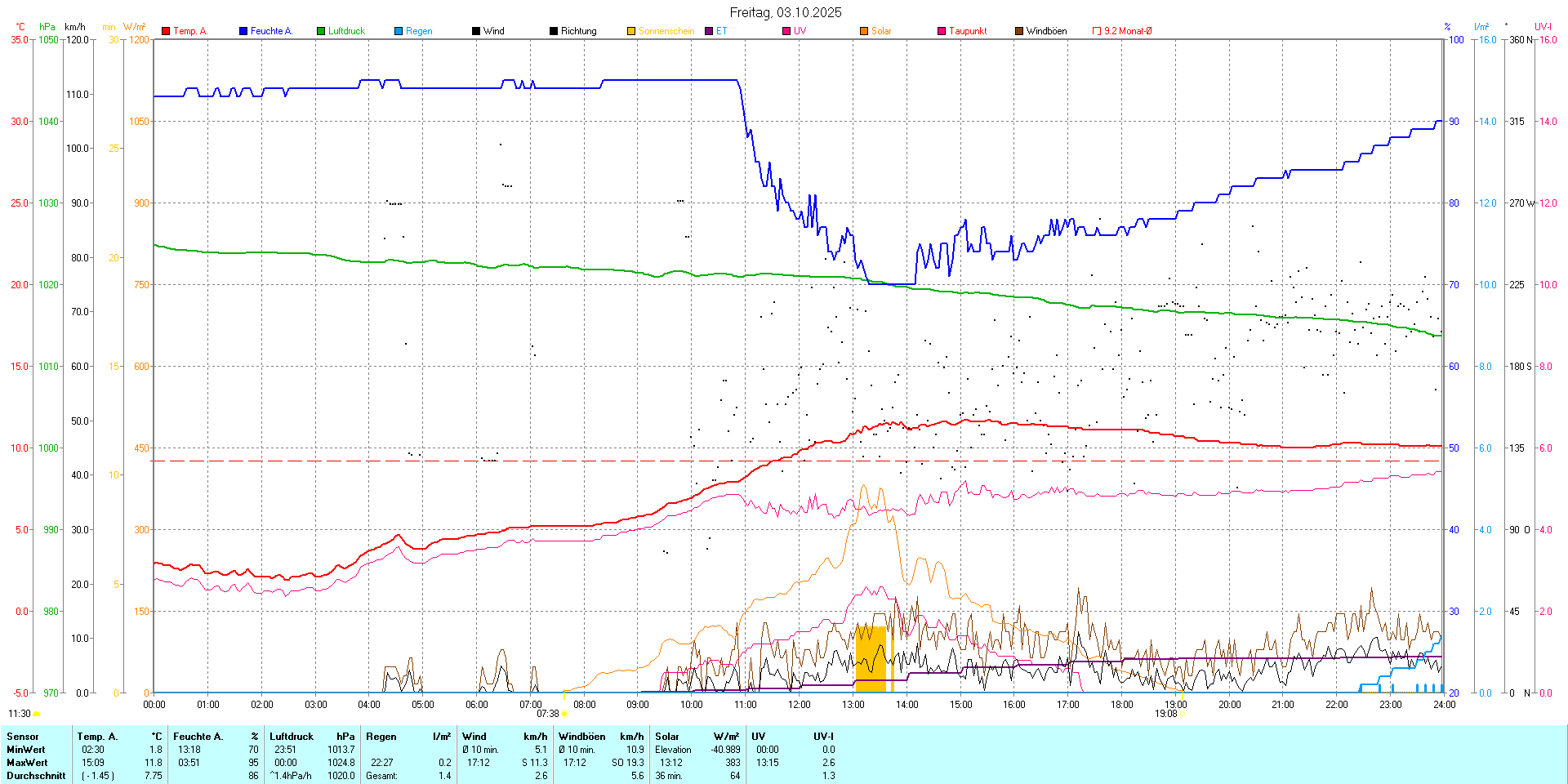This screenshot has height=784, width=1568.
Task: Click the Taupunkt legend label
Action: coord(968,31)
